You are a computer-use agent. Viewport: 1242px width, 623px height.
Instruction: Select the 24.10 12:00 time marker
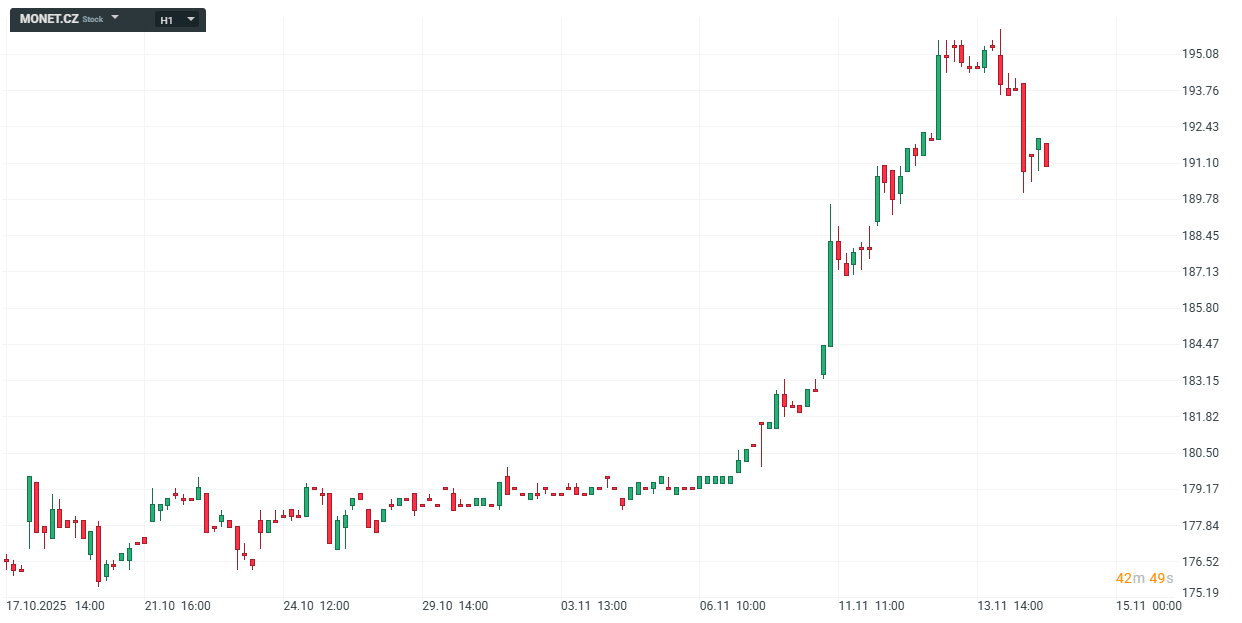[x=316, y=606]
